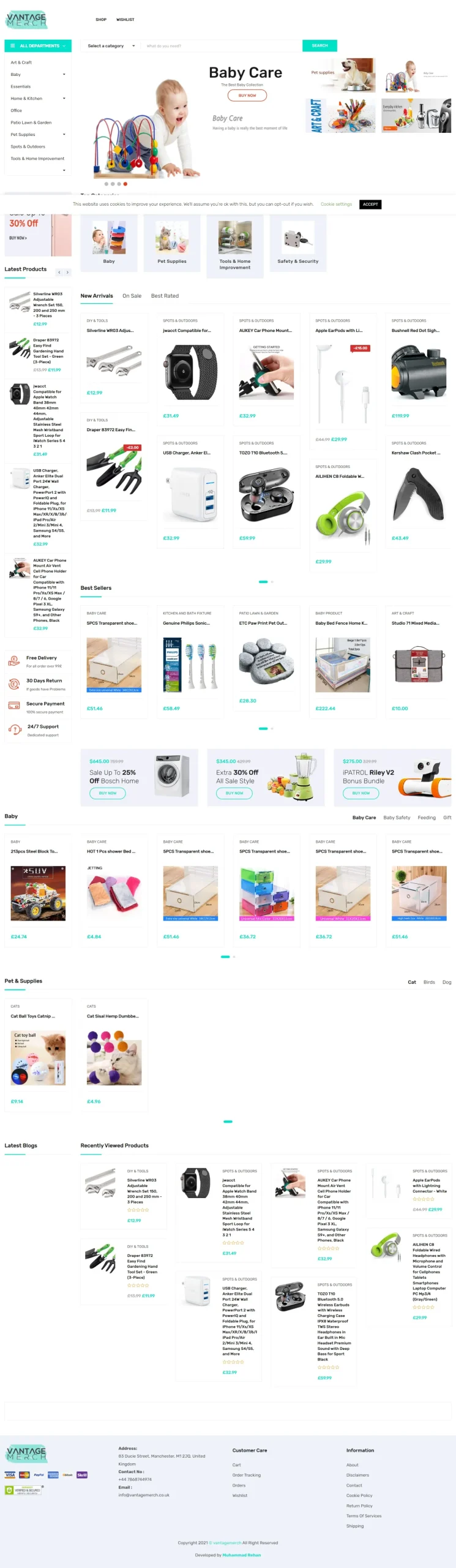The width and height of the screenshot is (456, 1568).
Task: Click the previous arrow in Latest Products
Action: click(x=59, y=272)
